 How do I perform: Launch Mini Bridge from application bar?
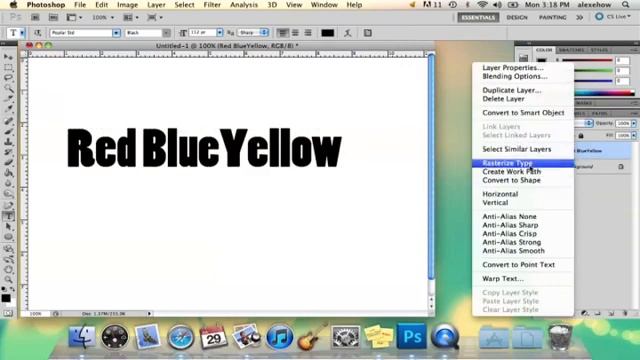click(53, 18)
